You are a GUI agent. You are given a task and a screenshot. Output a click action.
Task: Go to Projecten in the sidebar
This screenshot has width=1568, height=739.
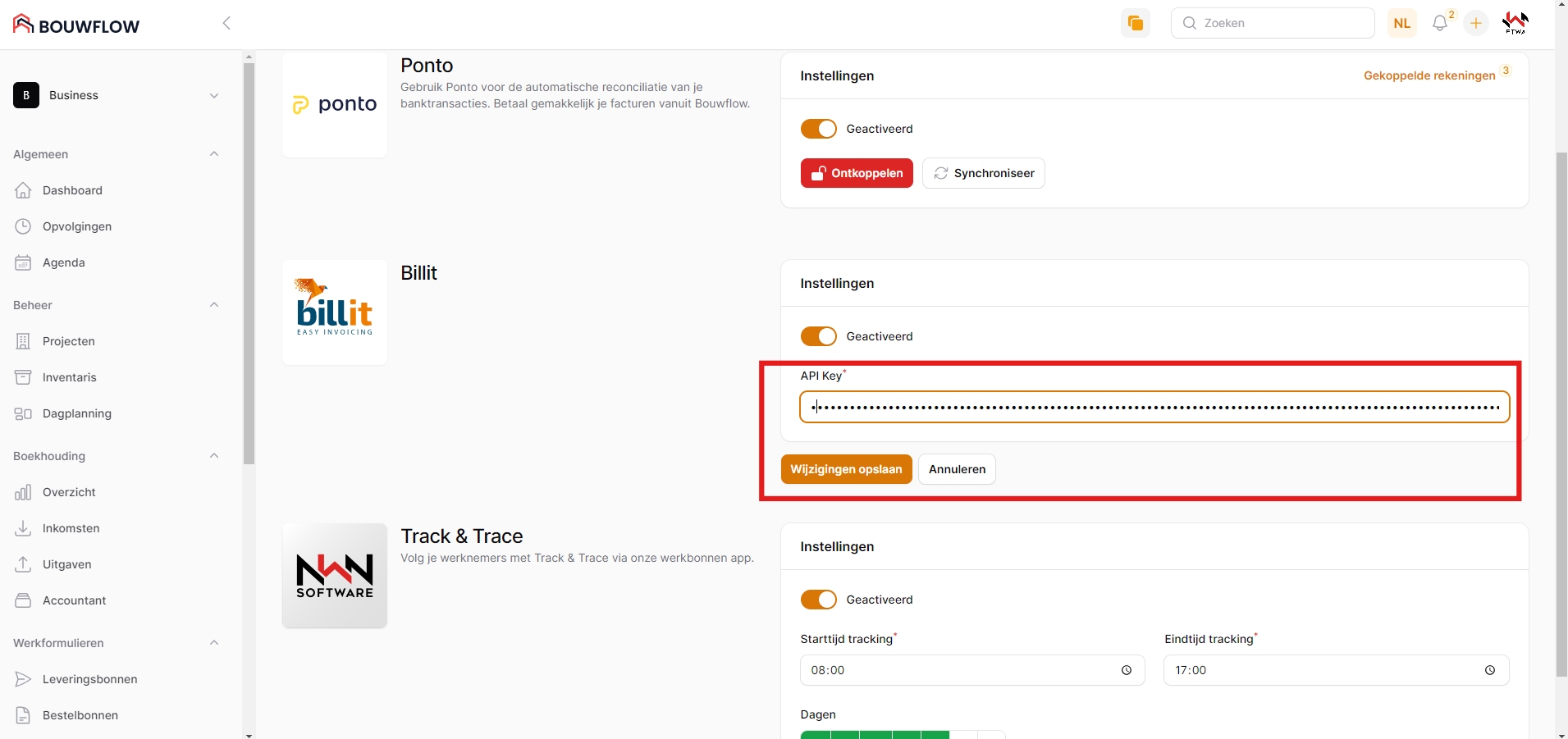tap(69, 341)
